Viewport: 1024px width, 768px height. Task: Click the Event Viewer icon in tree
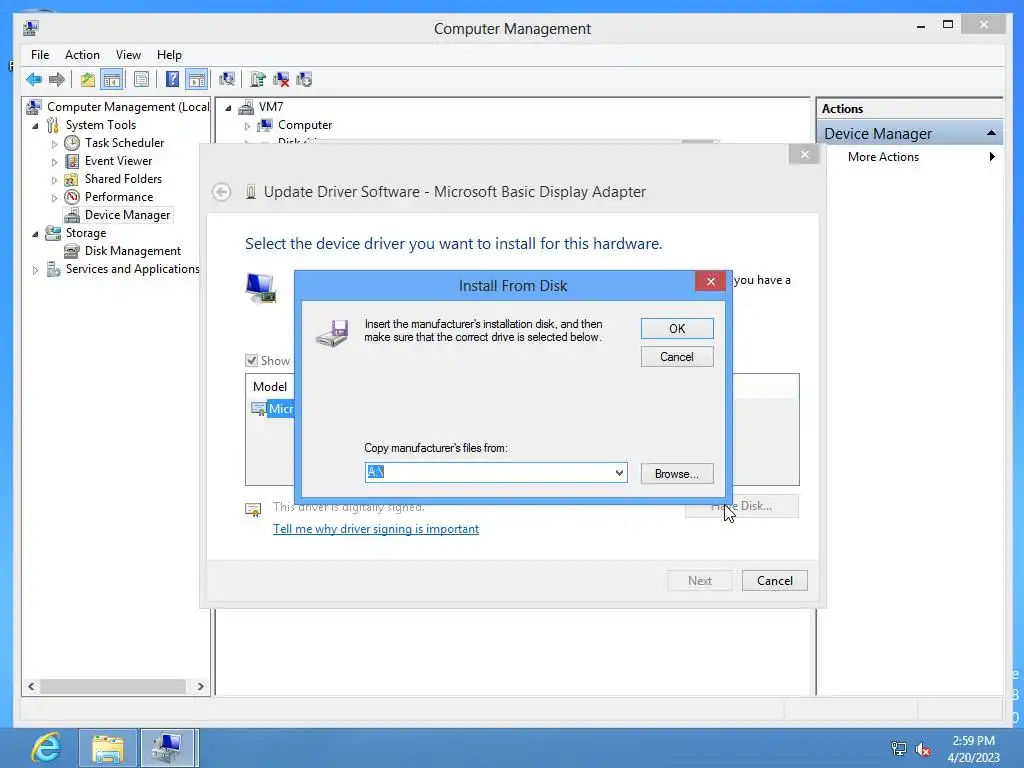tap(72, 161)
